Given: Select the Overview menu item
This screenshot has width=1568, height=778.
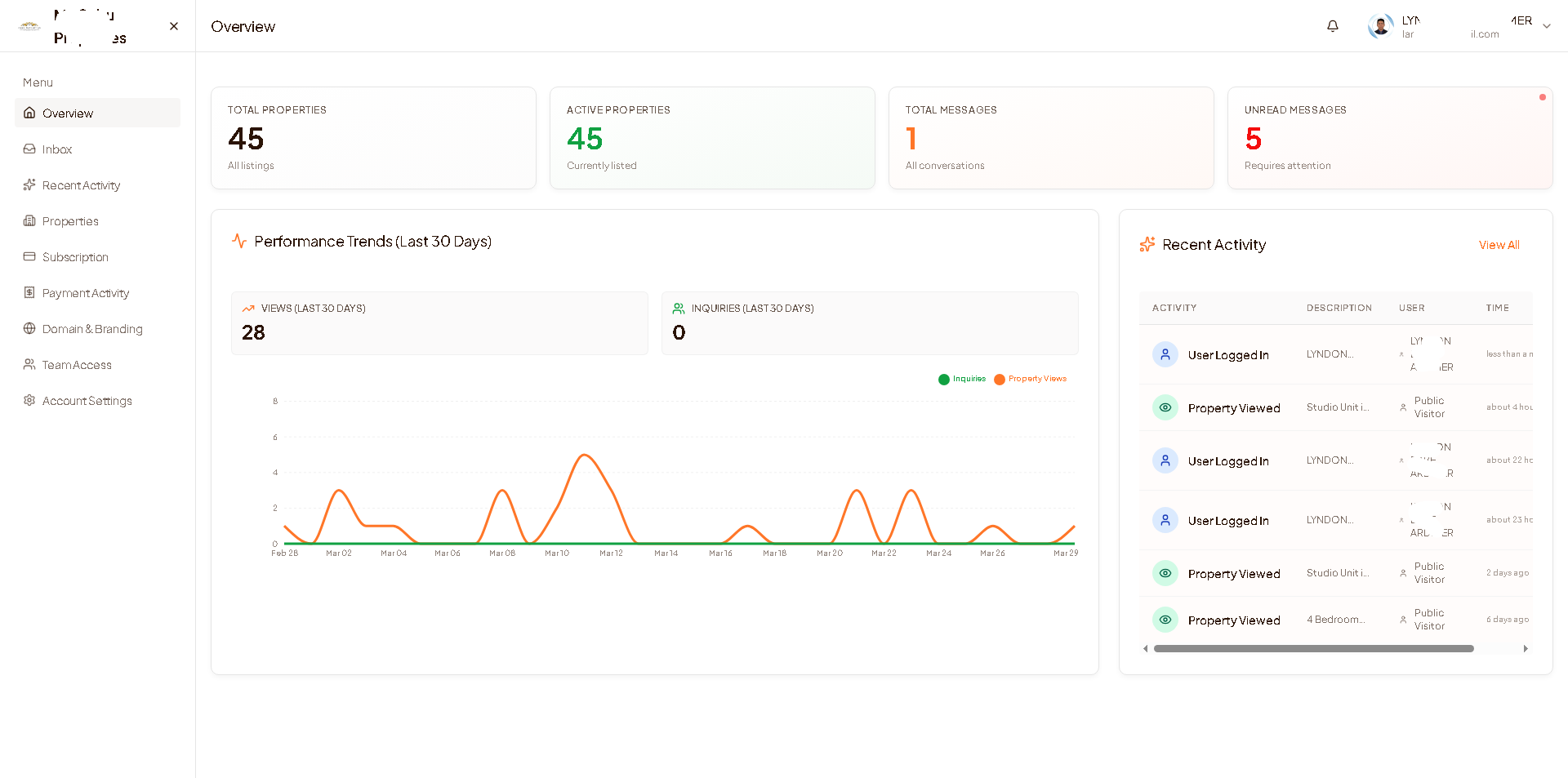Looking at the screenshot, I should click(x=68, y=113).
